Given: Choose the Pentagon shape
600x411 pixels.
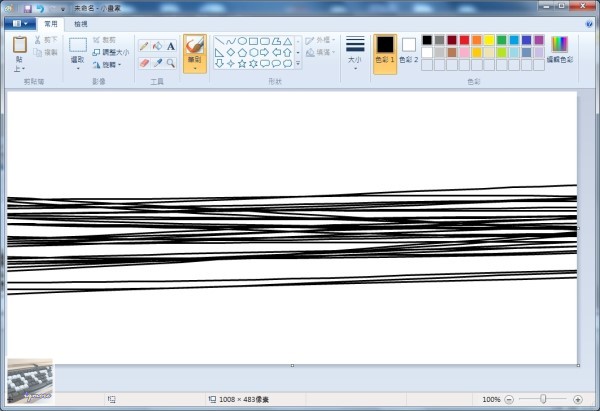Looking at the screenshot, I should pyautogui.click(x=242, y=52).
